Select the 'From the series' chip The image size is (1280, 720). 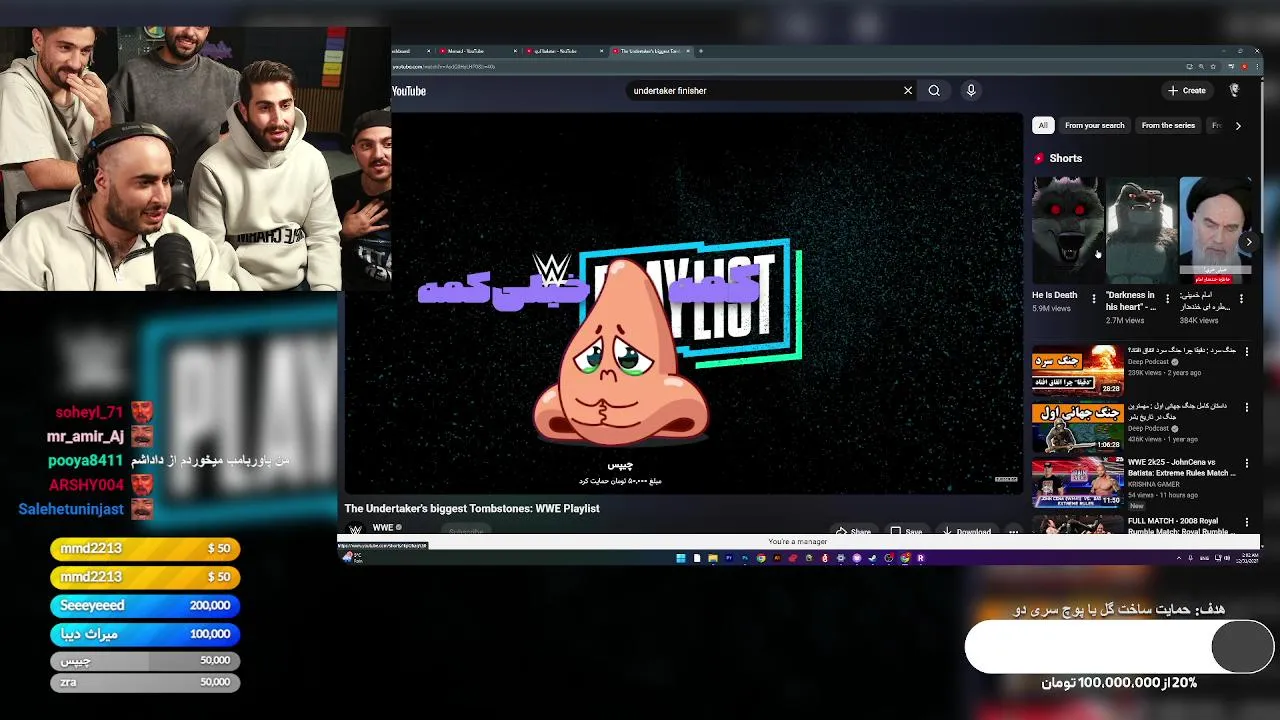[x=1168, y=126]
